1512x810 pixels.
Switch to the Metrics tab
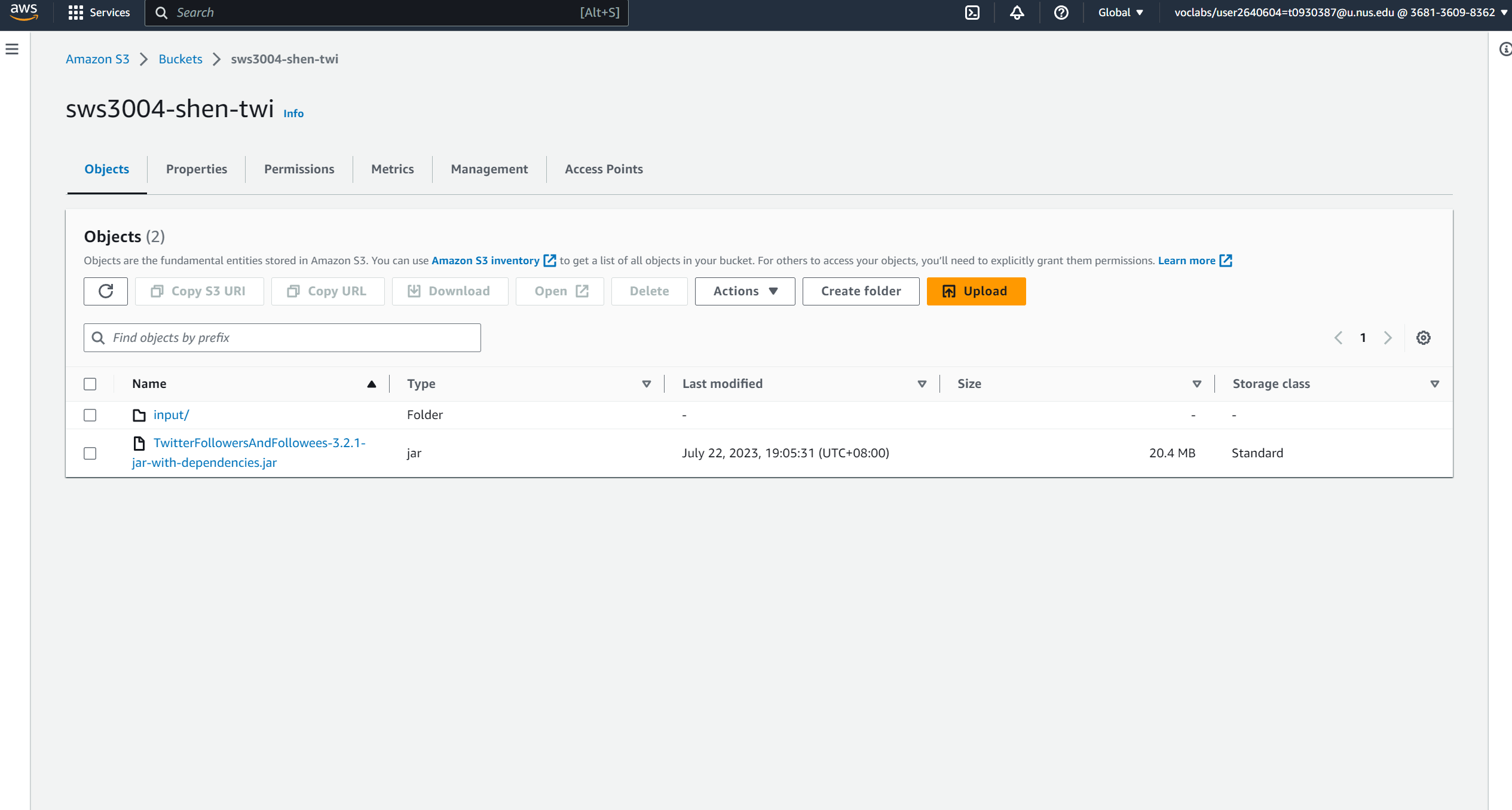point(393,169)
